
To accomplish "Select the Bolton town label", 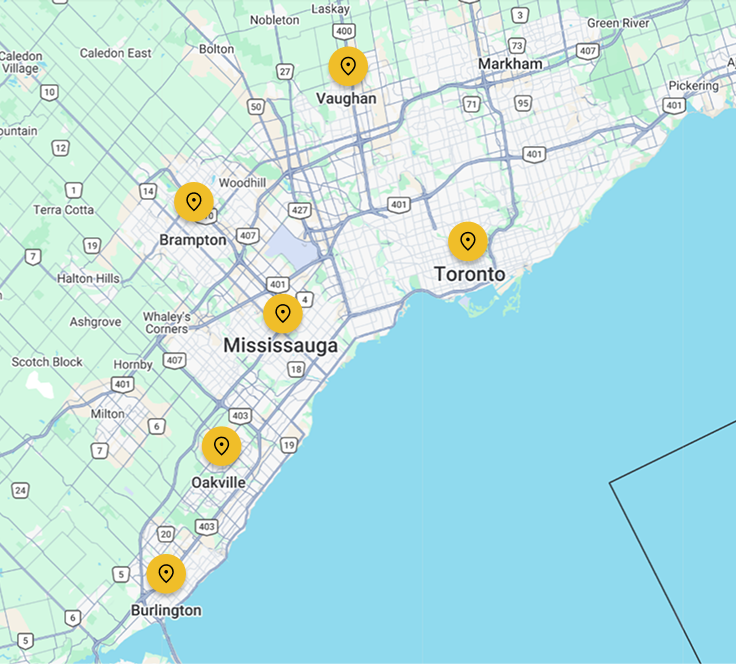I will [x=217, y=48].
